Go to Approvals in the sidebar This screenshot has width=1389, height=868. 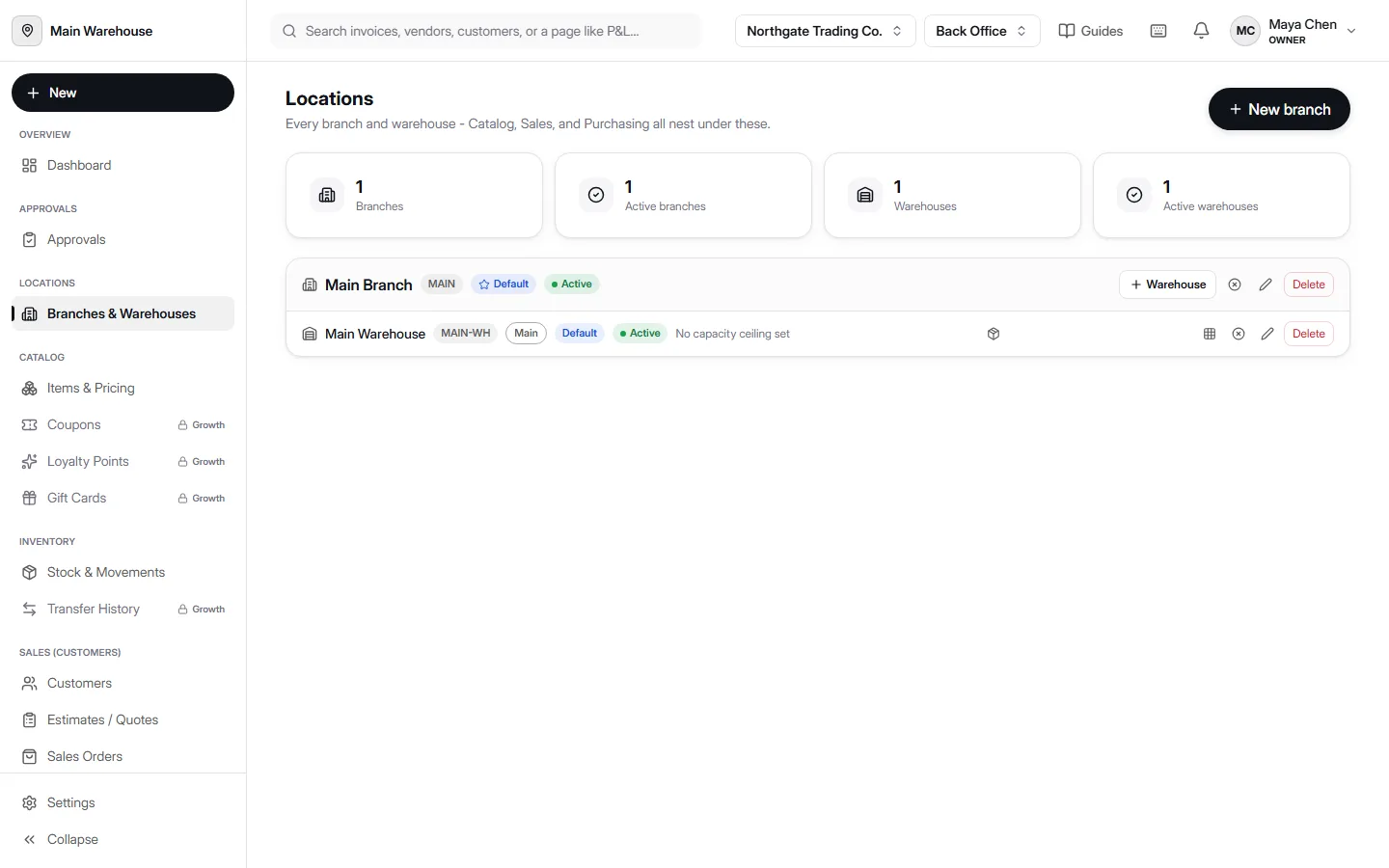tap(123, 239)
